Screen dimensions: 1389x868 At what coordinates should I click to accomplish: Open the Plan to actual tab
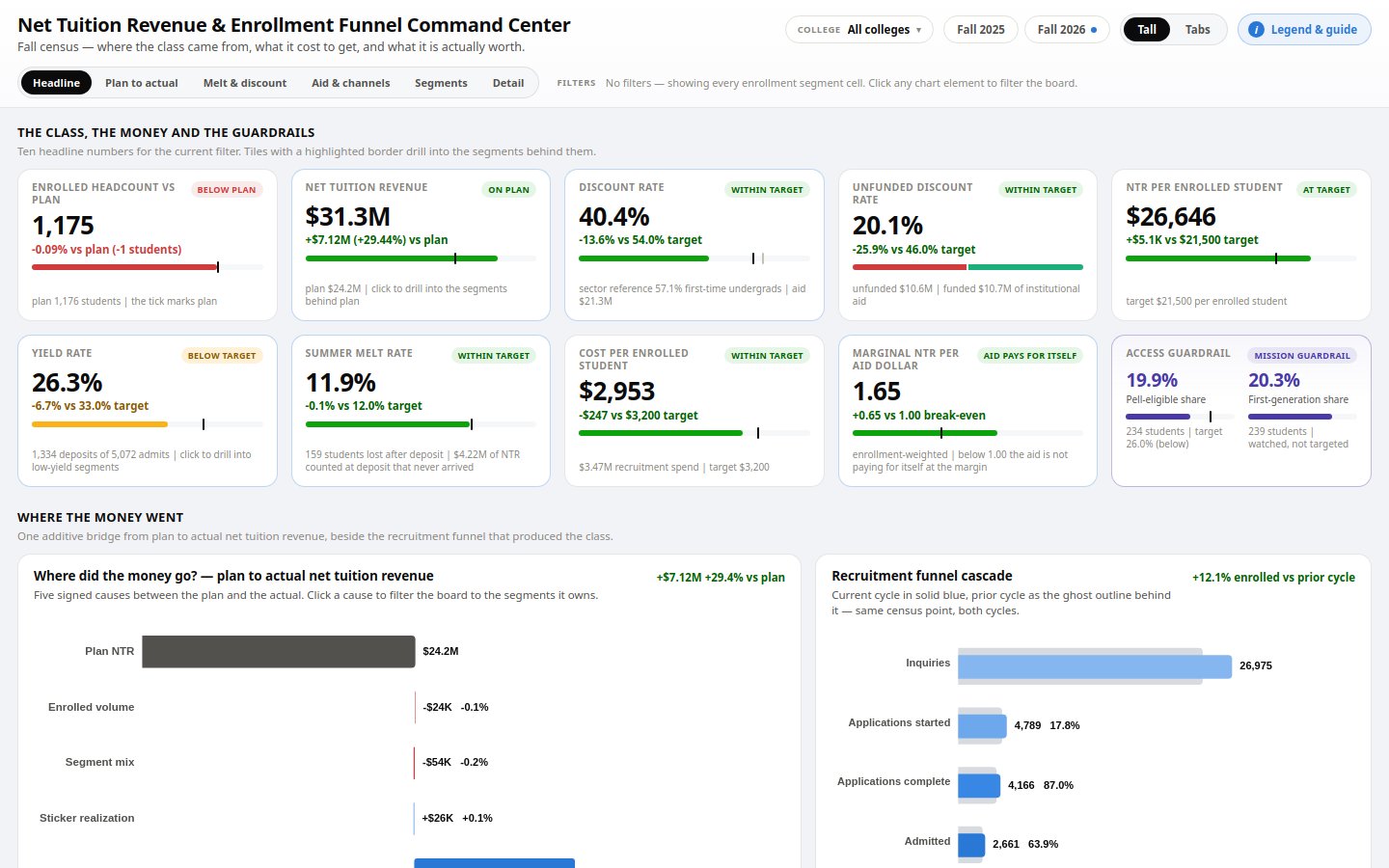click(141, 83)
